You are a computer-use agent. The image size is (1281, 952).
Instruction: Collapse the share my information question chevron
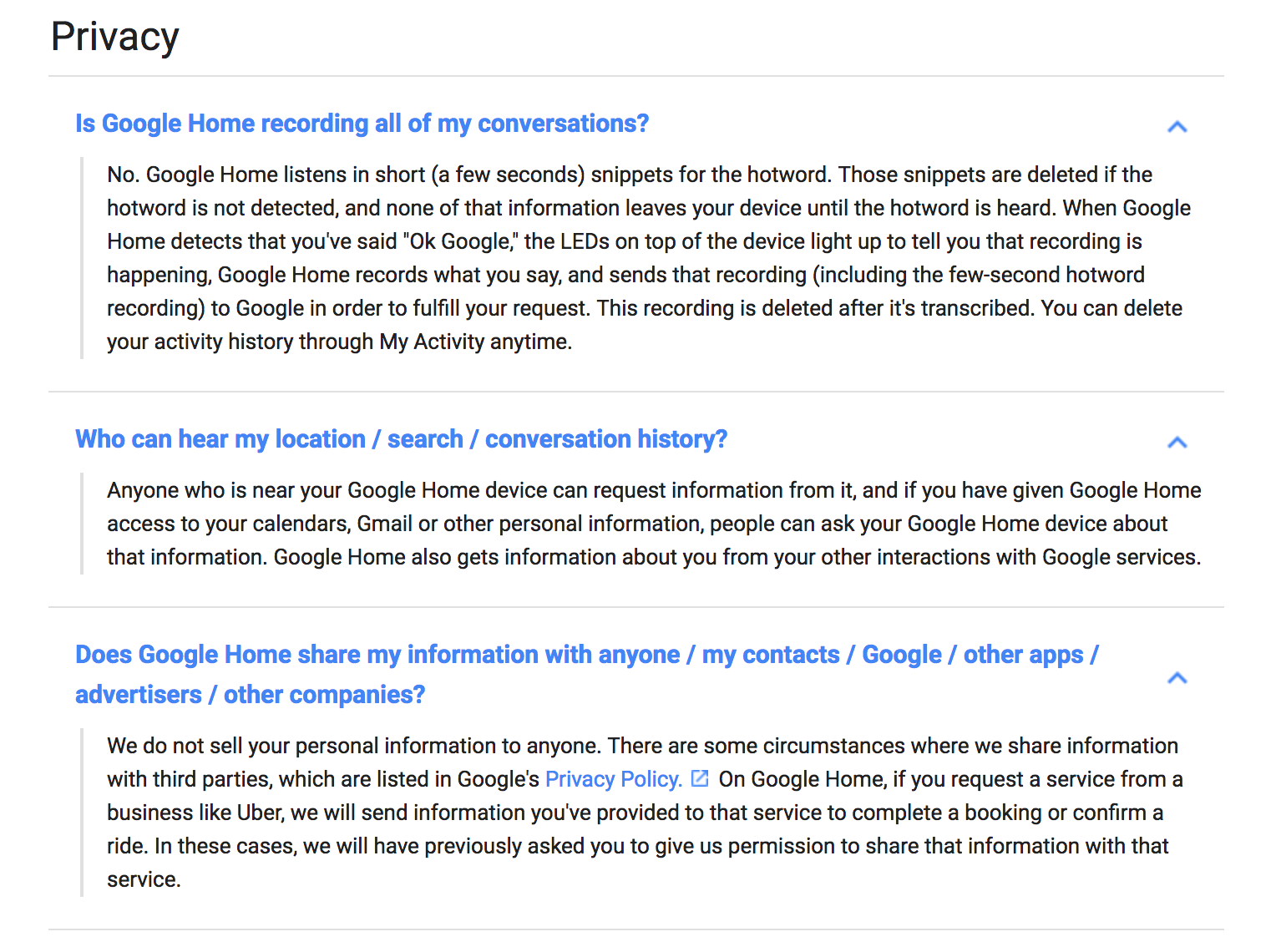1177,678
